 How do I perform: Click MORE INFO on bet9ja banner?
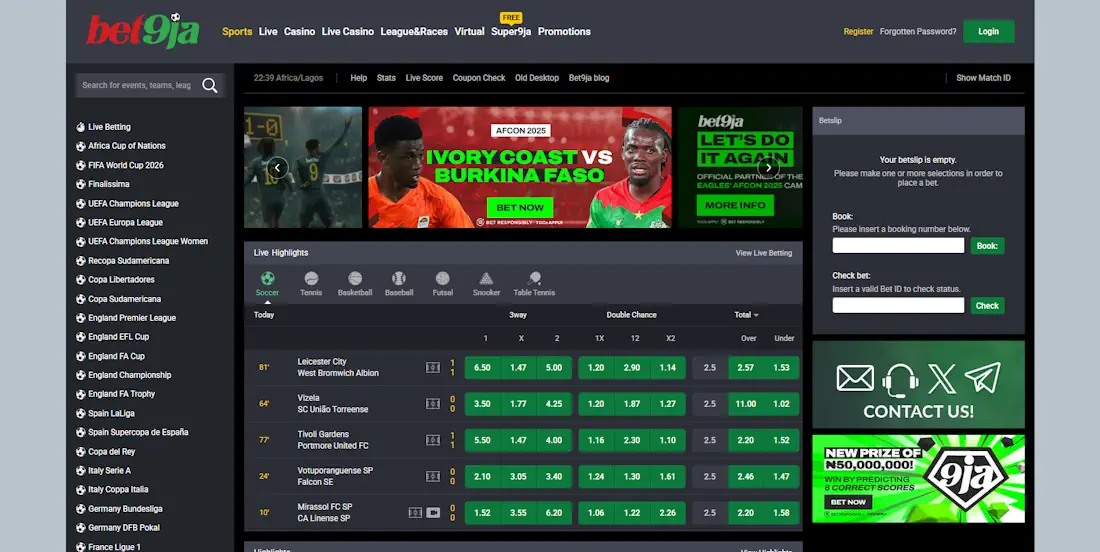[x=735, y=205]
